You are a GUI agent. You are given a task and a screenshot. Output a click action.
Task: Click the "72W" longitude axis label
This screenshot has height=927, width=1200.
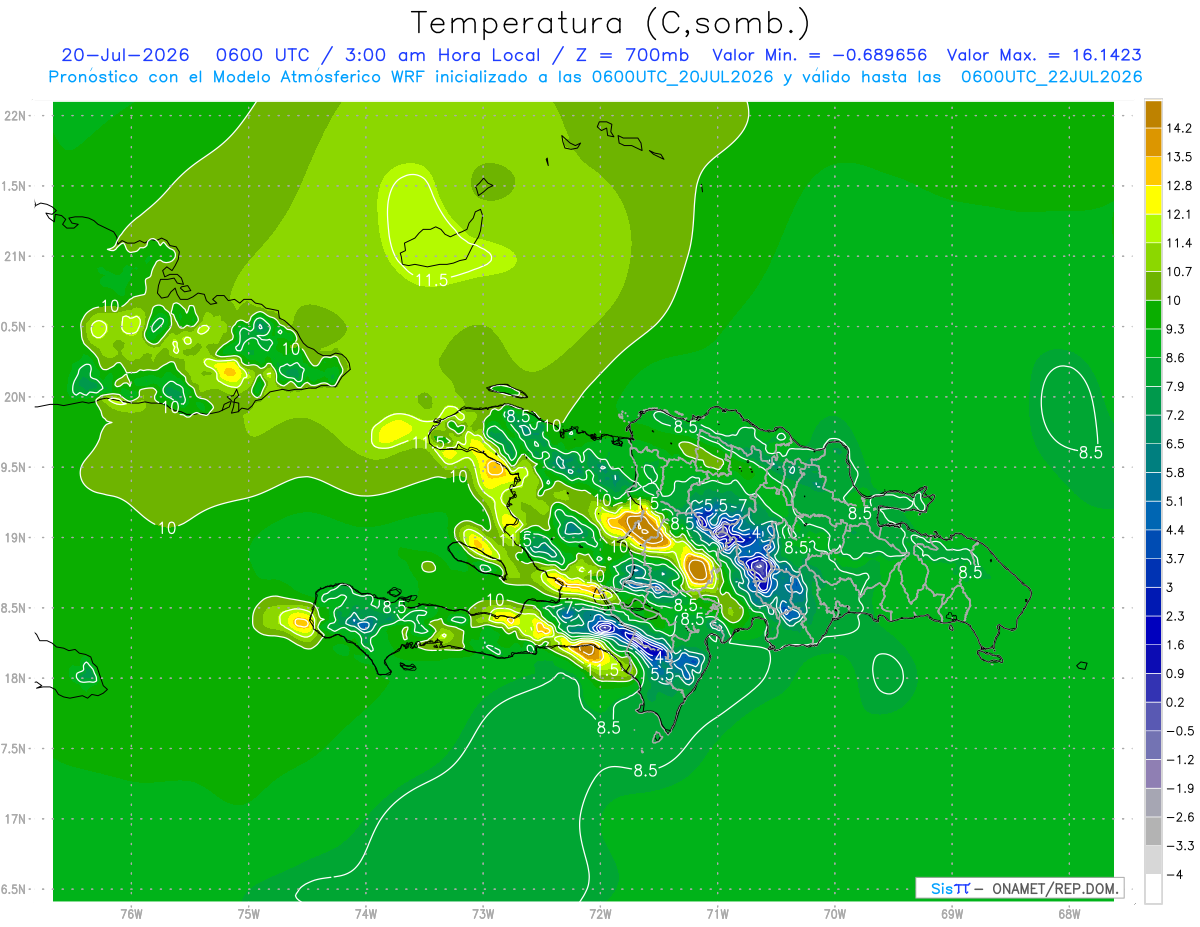tap(600, 914)
